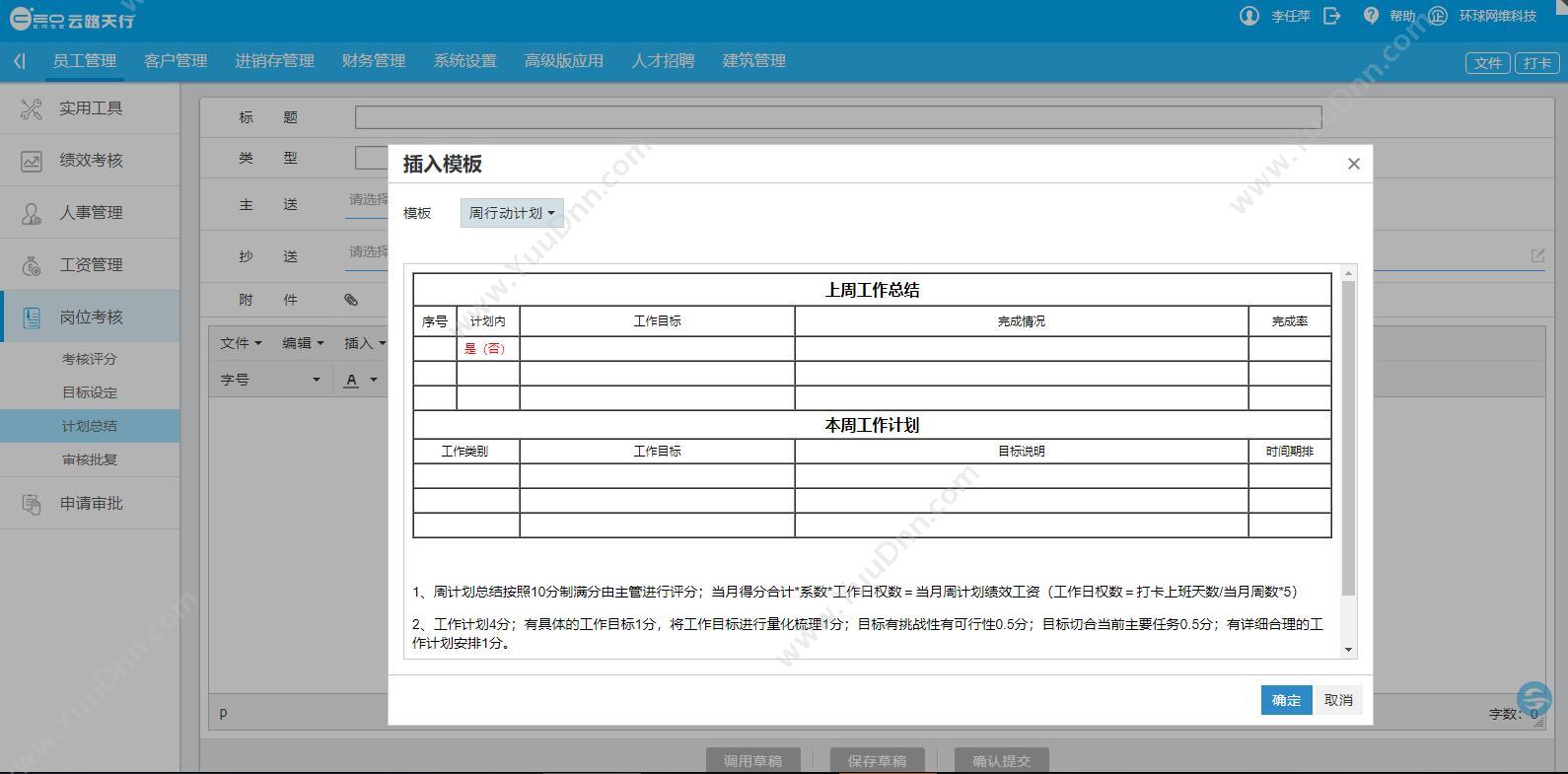Viewport: 1568px width, 774px height.
Task: Click the user profile icon beside 李任萍
Action: coord(1249,16)
